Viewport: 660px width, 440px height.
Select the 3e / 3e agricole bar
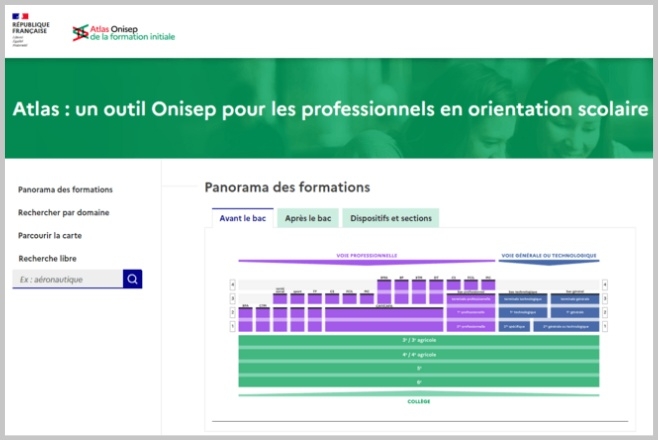(418, 341)
